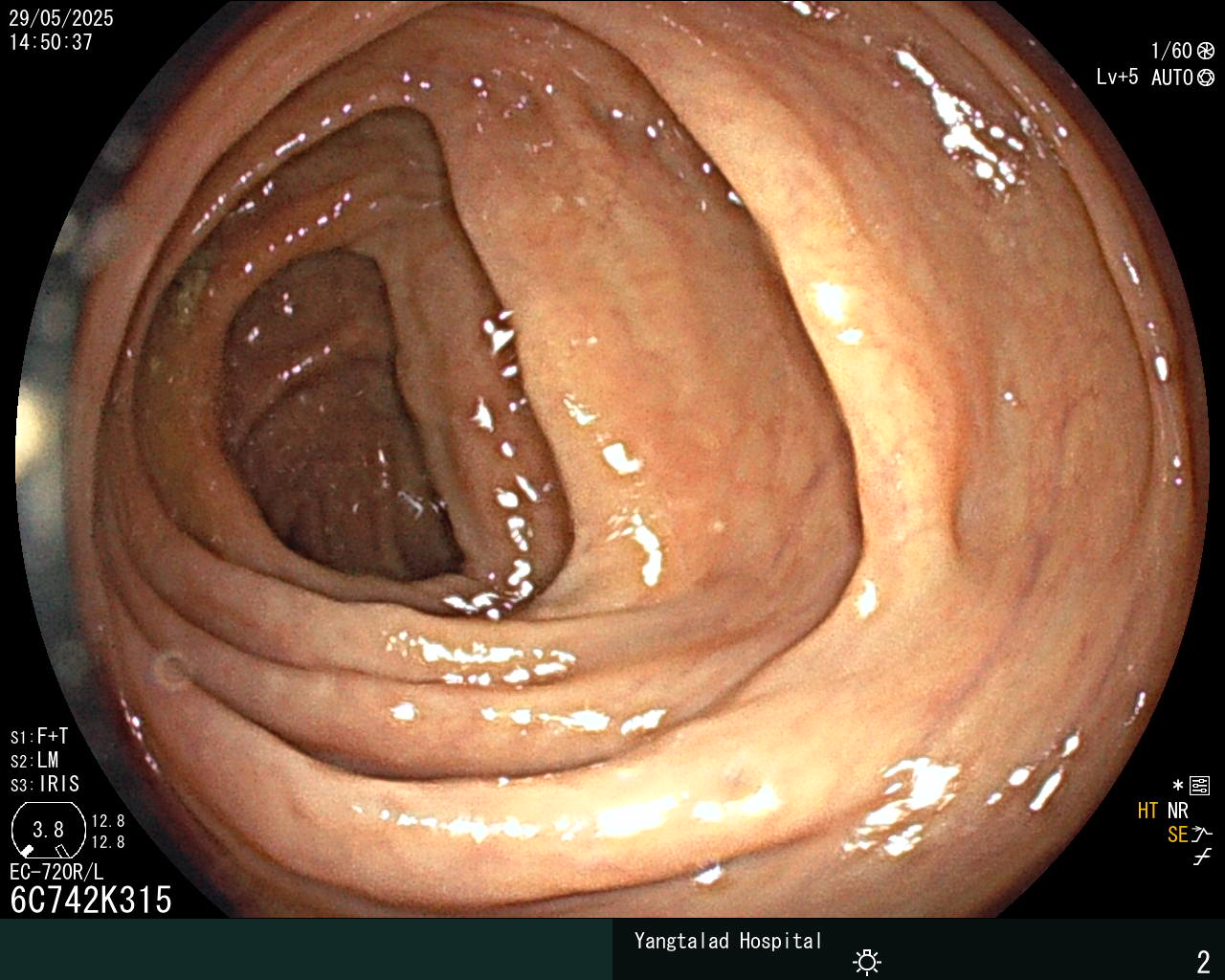Click the EC-720R/L scope model text
Screen dimensions: 1225x980
tap(56, 872)
